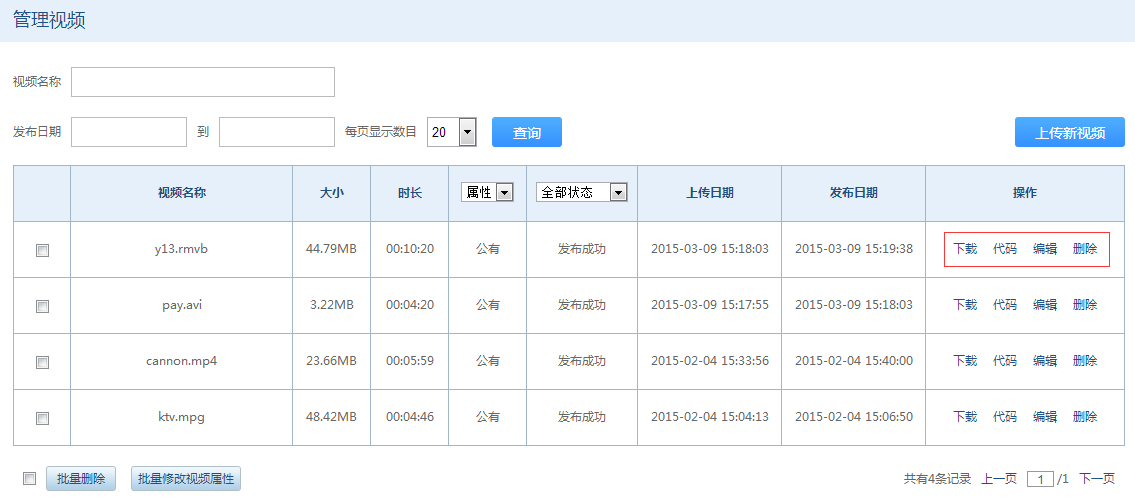Click the page number input box
Screen dimensions: 1135x497
pyautogui.click(x=1040, y=479)
